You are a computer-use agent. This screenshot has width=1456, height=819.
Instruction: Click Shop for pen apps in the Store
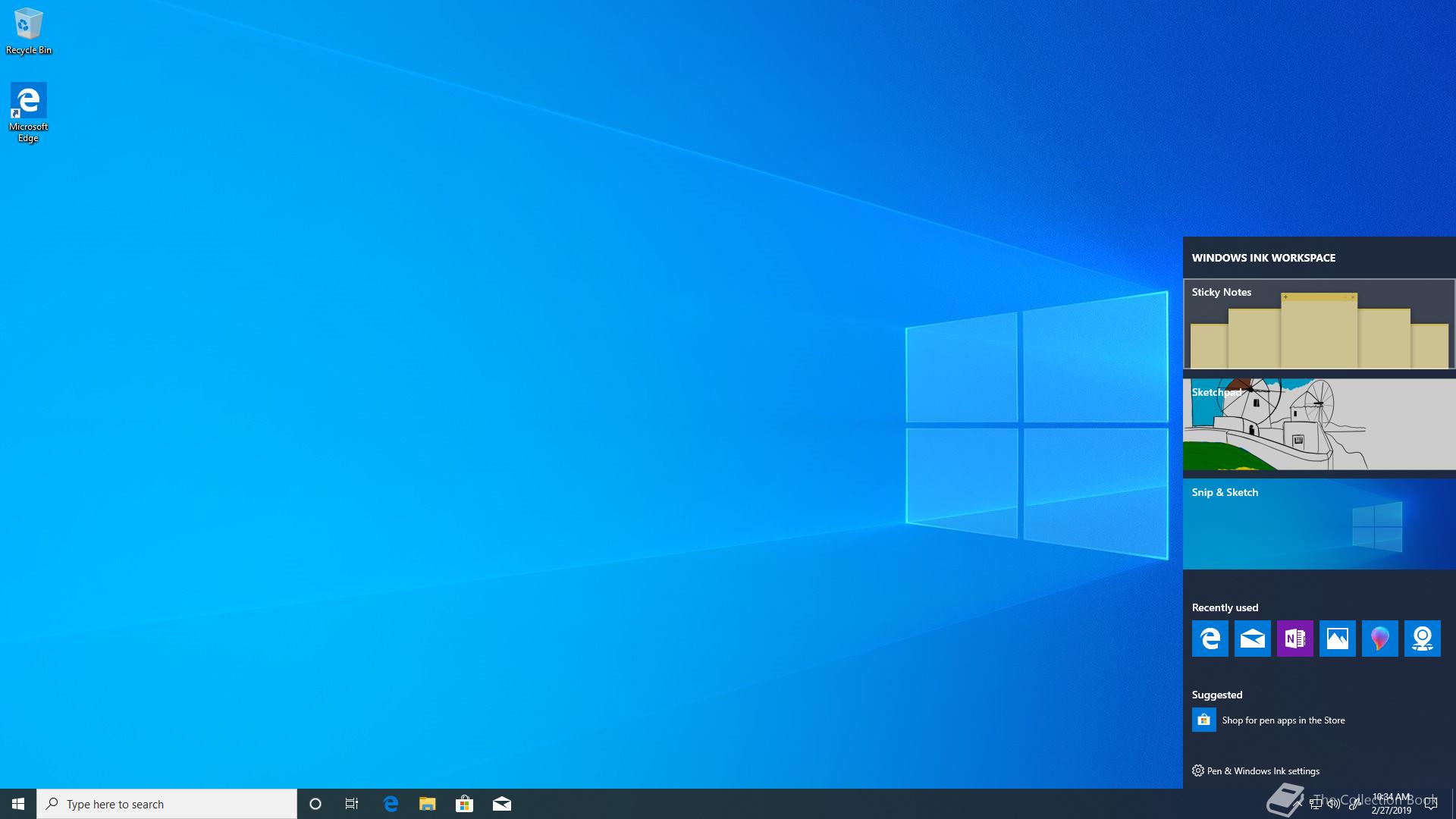[x=1283, y=720]
